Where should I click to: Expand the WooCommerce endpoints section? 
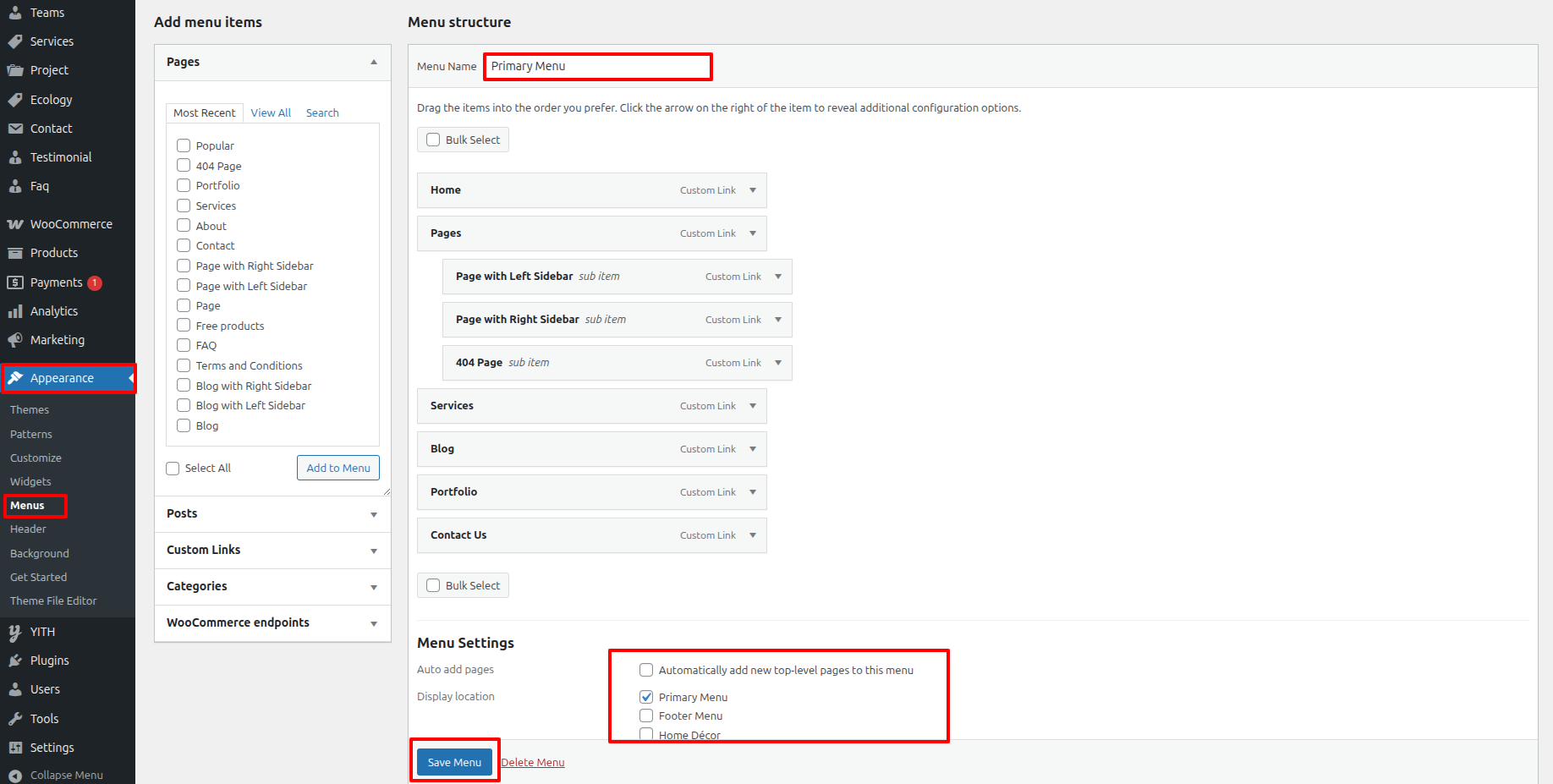373,623
